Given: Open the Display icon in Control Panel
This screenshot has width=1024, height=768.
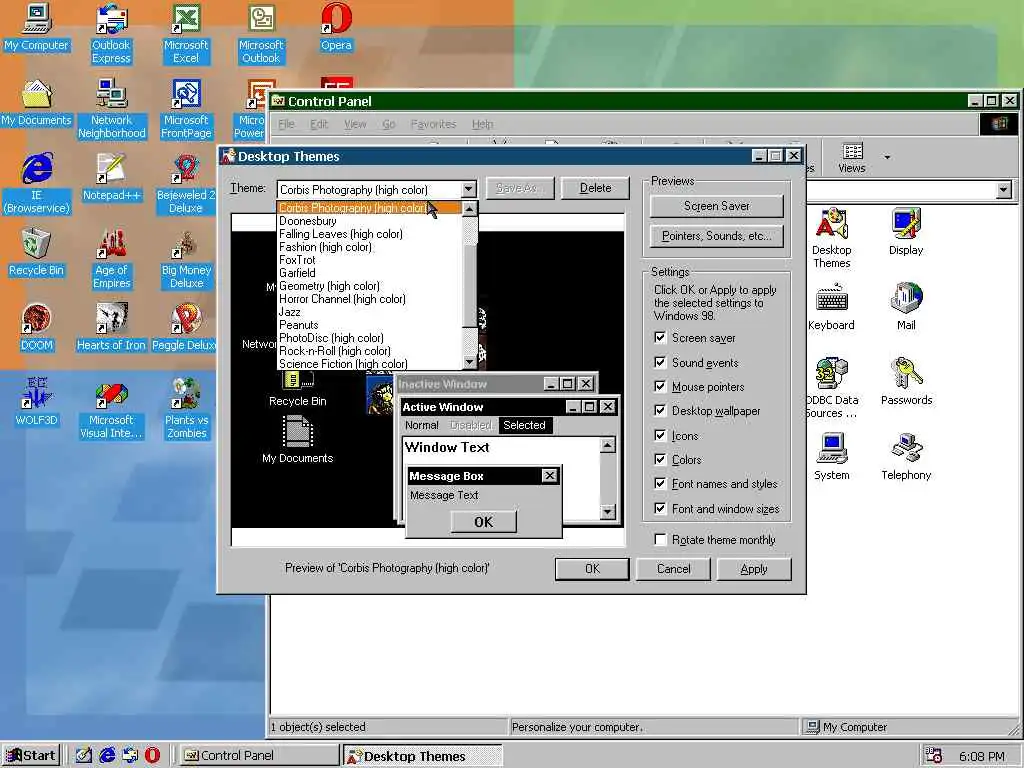Looking at the screenshot, I should coord(906,232).
